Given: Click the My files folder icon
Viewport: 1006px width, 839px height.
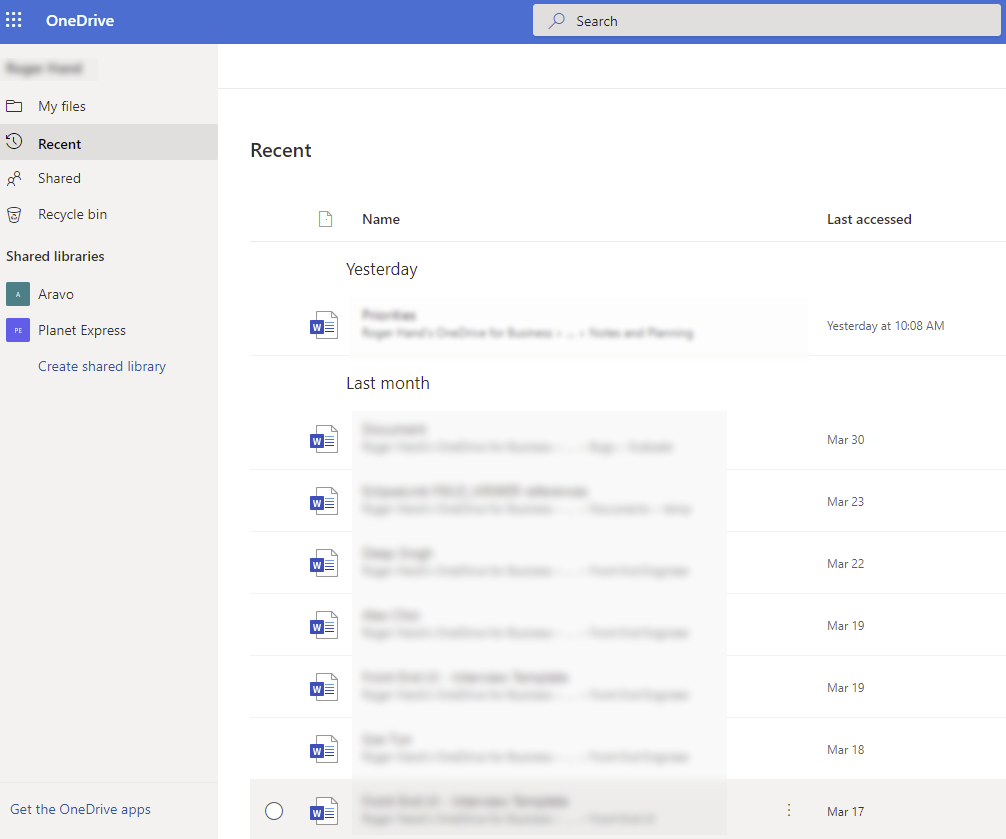Looking at the screenshot, I should pos(14,106).
